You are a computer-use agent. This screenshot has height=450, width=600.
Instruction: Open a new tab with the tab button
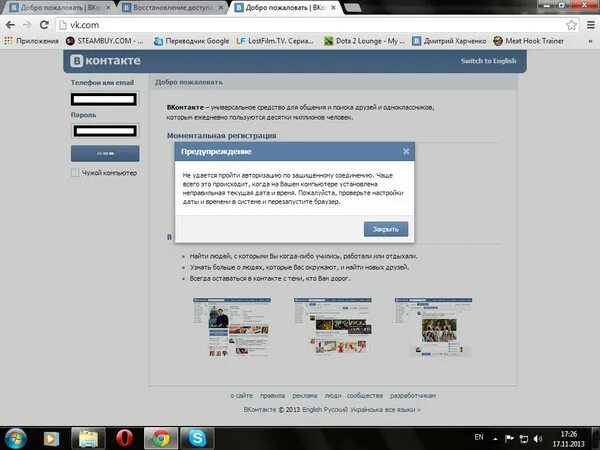point(352,8)
